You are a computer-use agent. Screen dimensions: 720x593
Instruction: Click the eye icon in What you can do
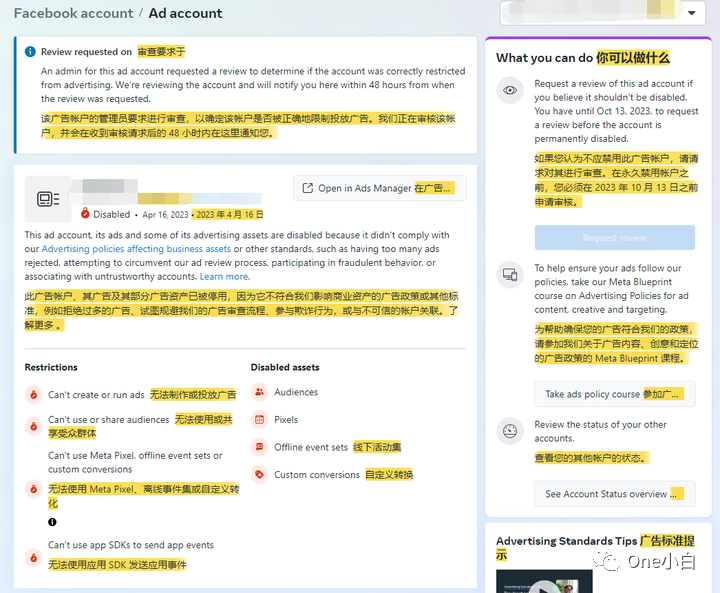click(x=510, y=90)
